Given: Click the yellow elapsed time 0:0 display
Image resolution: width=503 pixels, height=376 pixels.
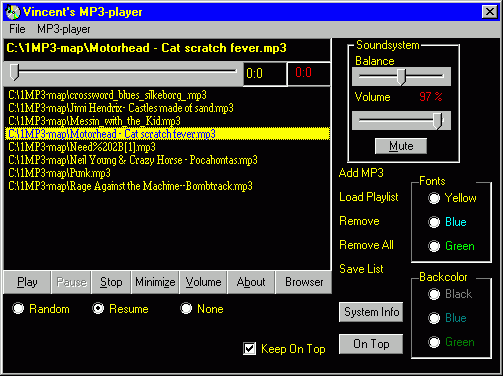Looking at the screenshot, I should point(265,74).
